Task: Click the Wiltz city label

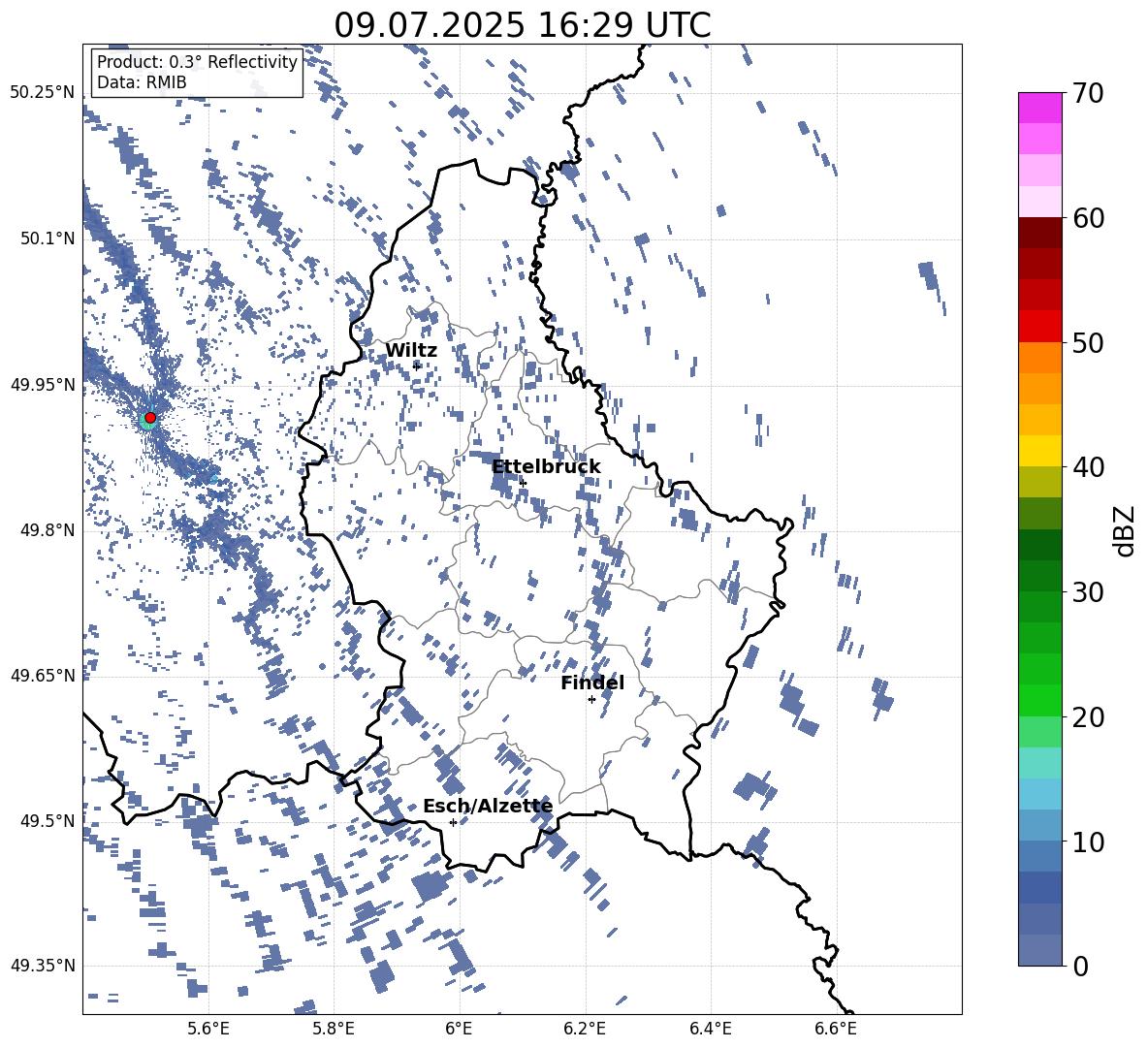Action: [x=411, y=350]
